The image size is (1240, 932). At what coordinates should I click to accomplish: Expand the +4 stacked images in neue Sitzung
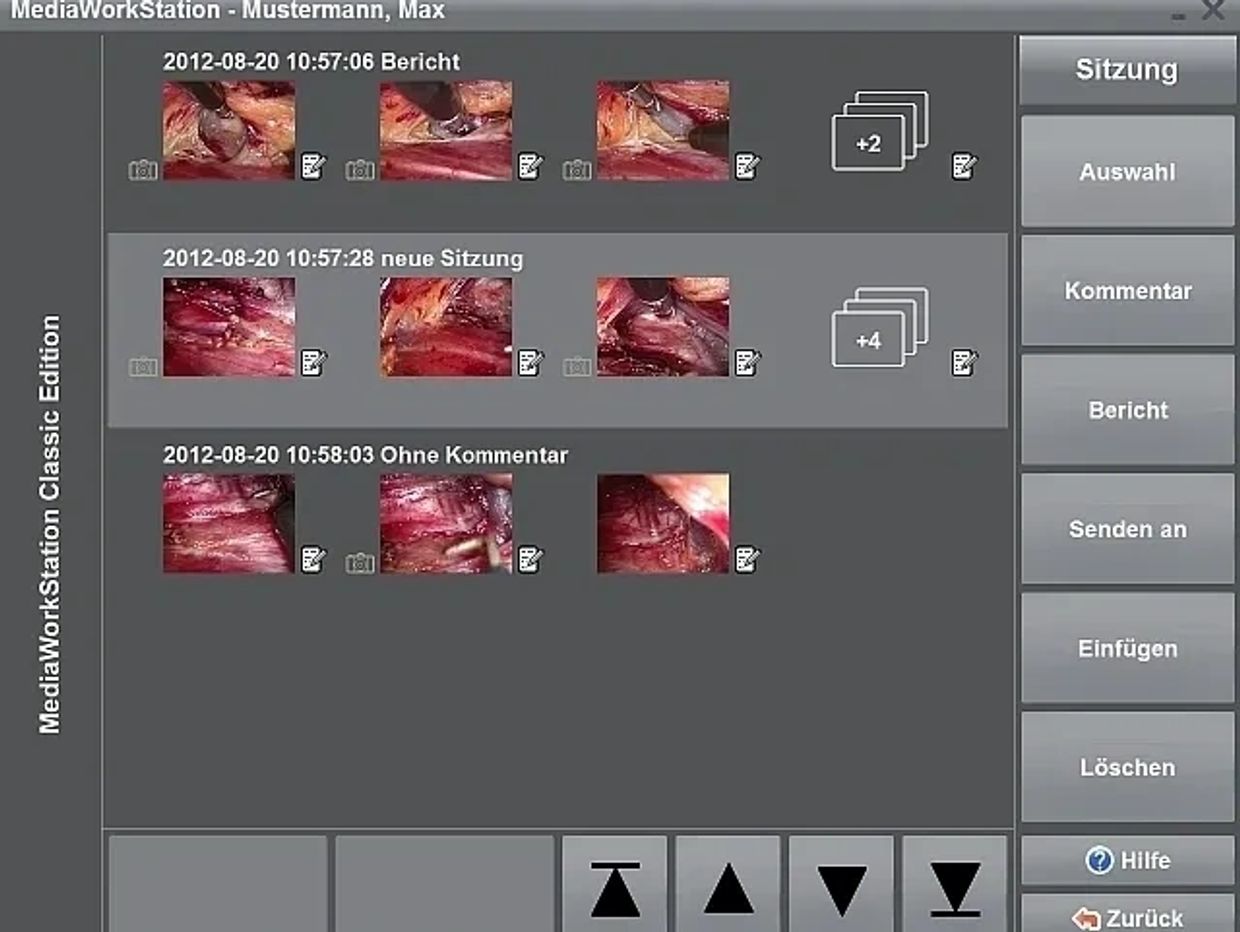(x=879, y=328)
